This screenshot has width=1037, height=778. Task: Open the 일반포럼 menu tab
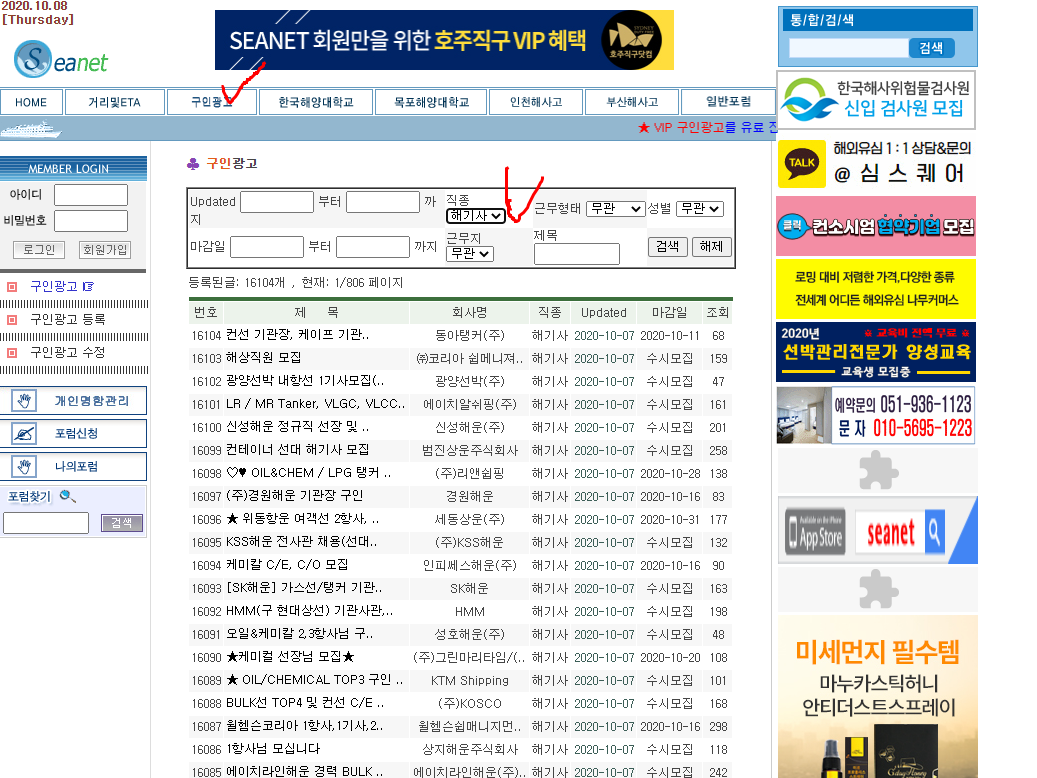point(728,102)
